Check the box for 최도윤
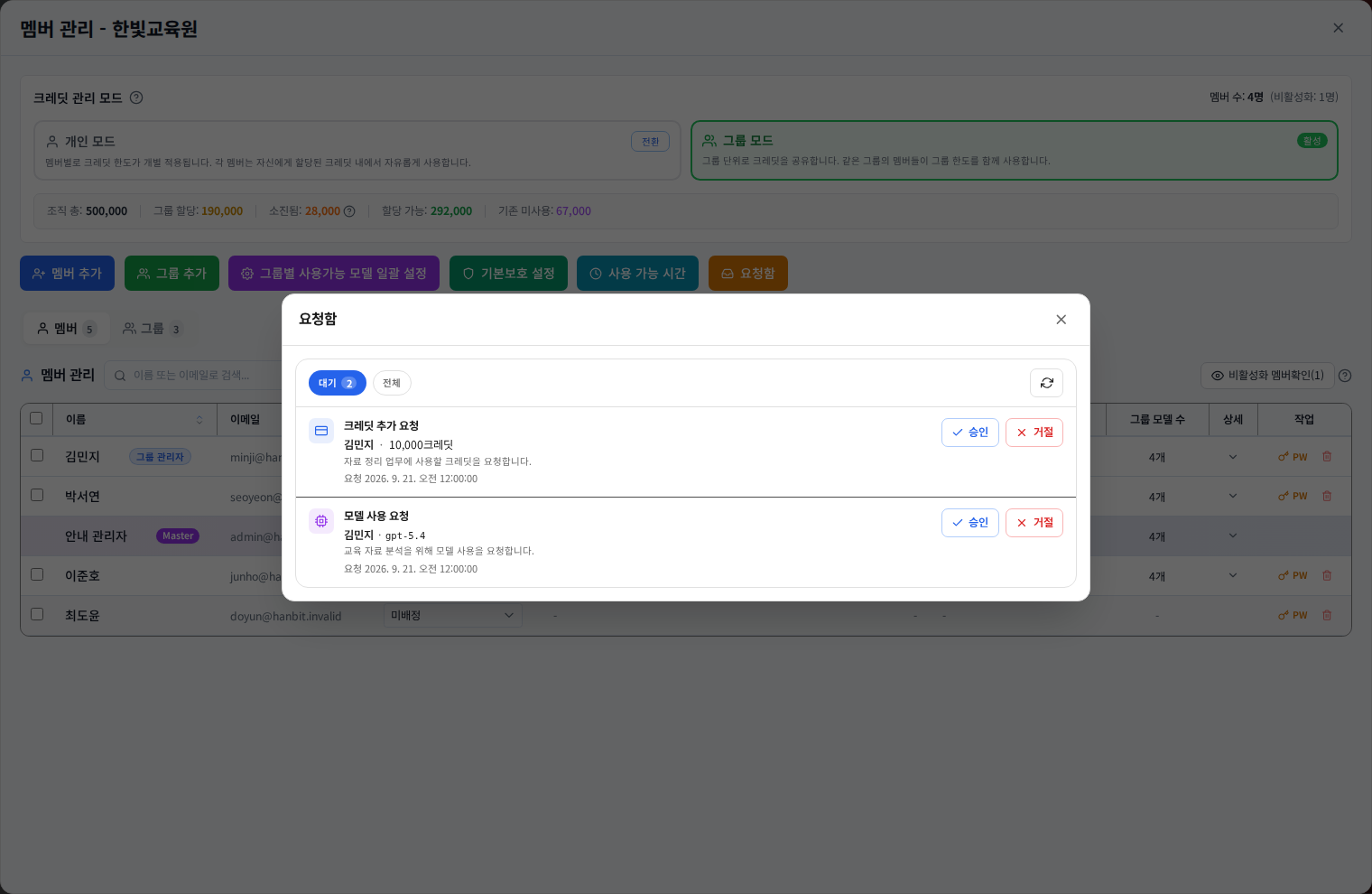The image size is (1372, 894). (x=37, y=614)
